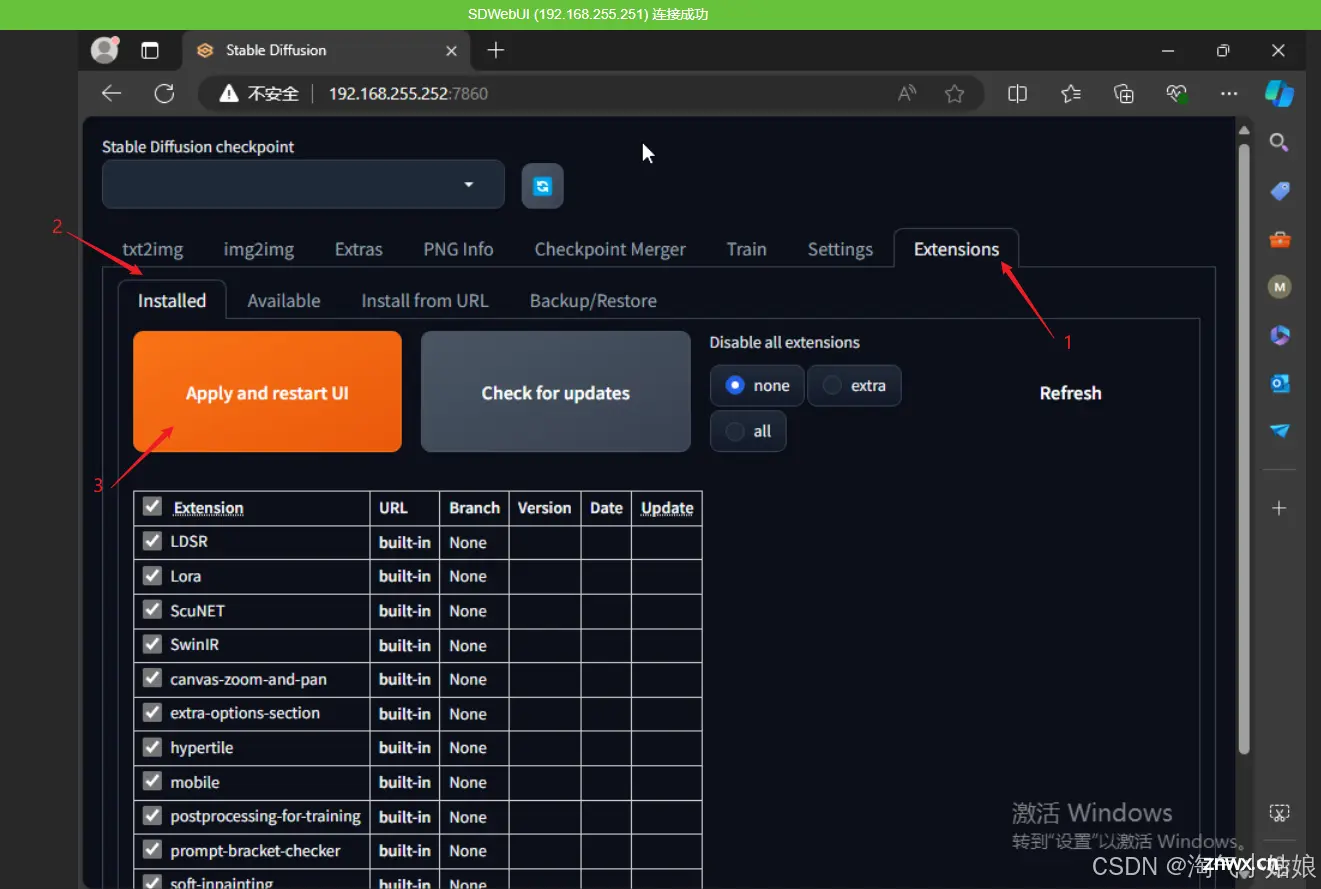The image size is (1321, 889).
Task: Uncheck the postprocessing-for-training checkbox
Action: [x=152, y=815]
